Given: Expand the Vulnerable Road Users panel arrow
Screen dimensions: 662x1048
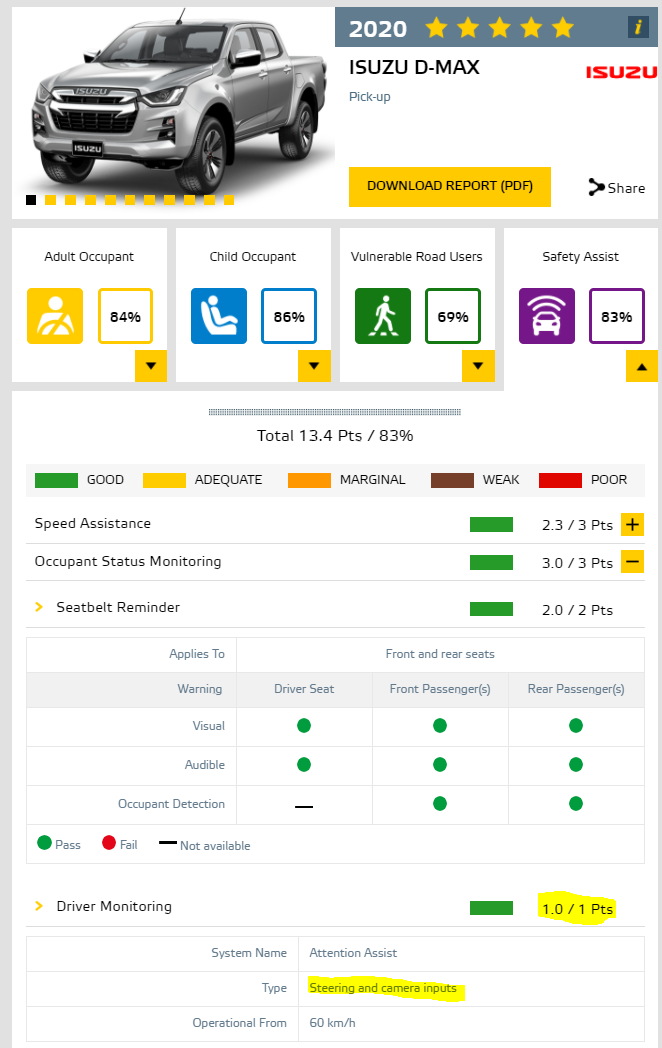Looking at the screenshot, I should point(478,366).
